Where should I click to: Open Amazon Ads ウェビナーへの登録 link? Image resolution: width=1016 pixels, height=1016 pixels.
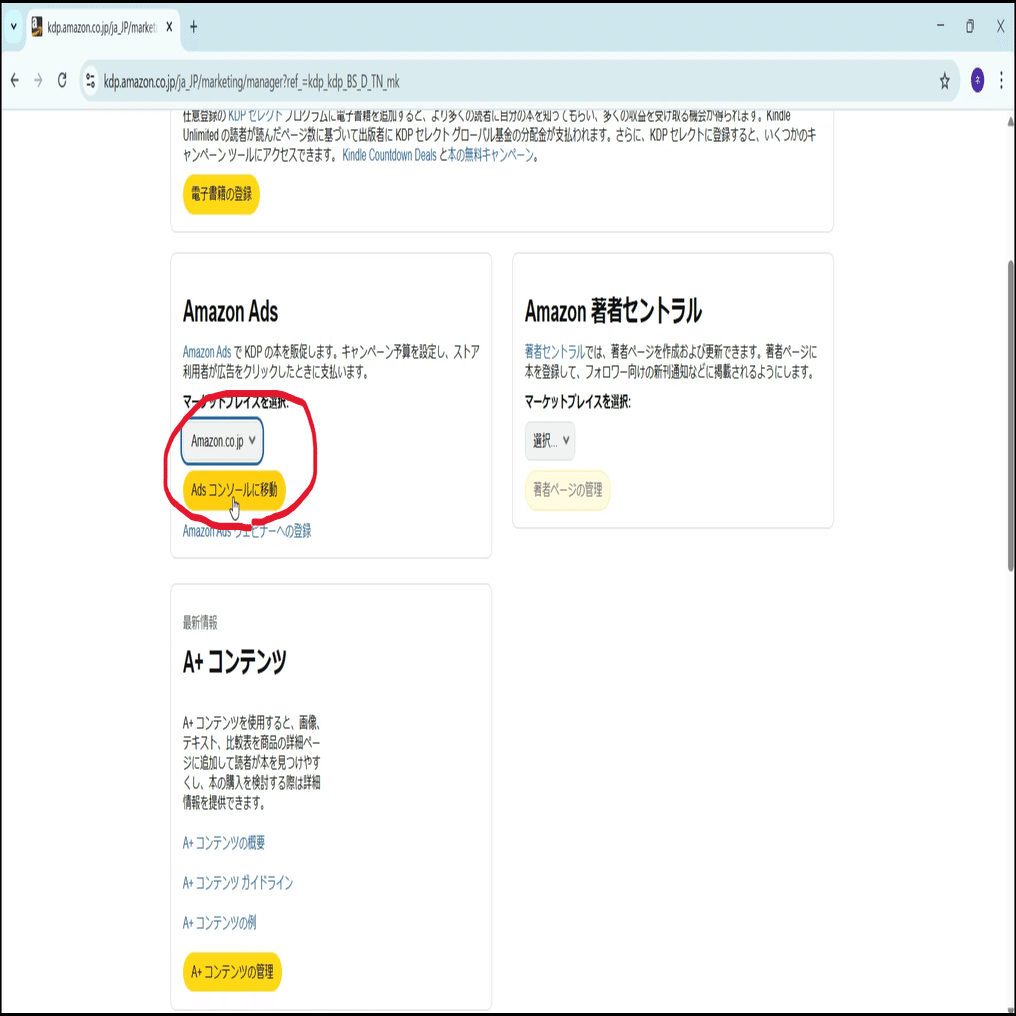pos(247,531)
